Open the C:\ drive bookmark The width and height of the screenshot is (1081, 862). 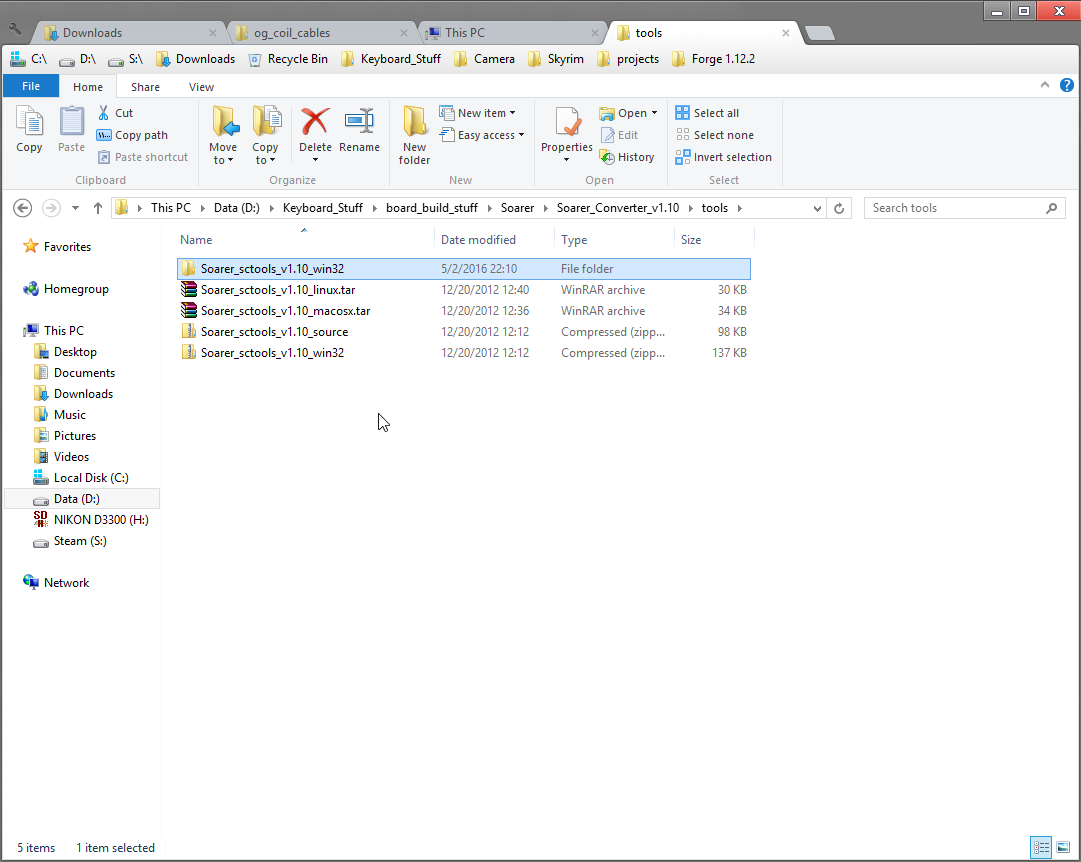pyautogui.click(x=29, y=59)
